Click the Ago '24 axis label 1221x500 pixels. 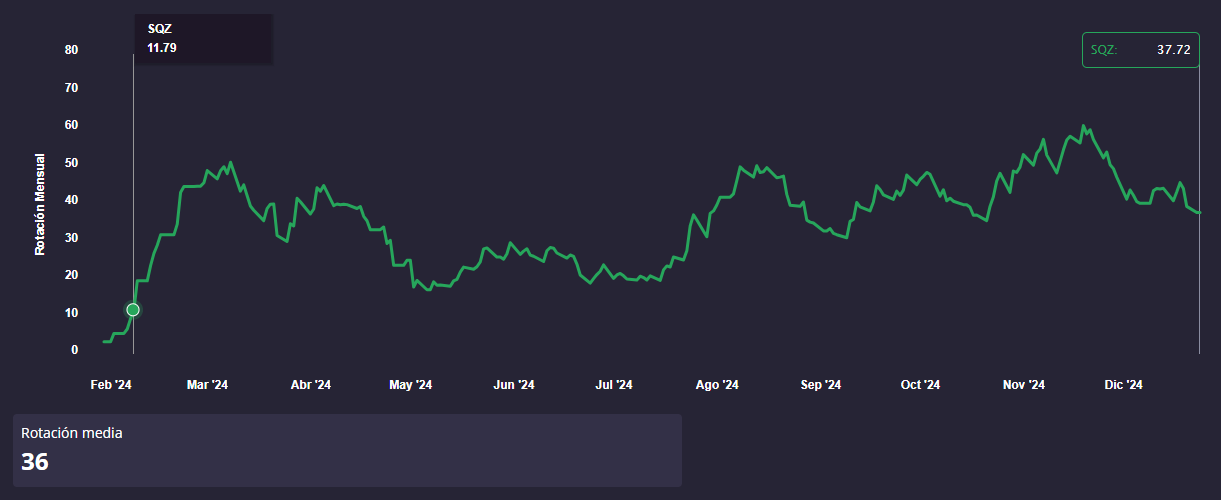(x=717, y=385)
